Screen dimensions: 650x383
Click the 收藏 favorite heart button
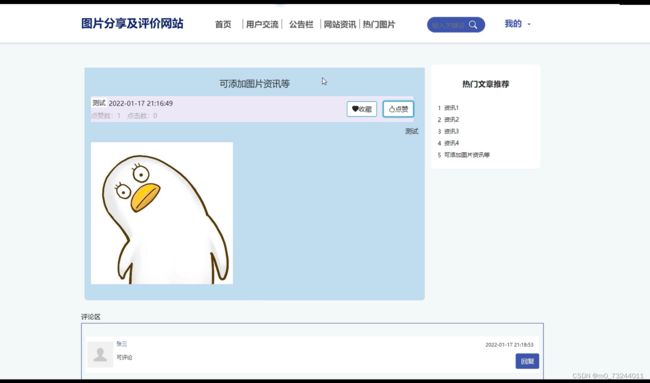(361, 109)
